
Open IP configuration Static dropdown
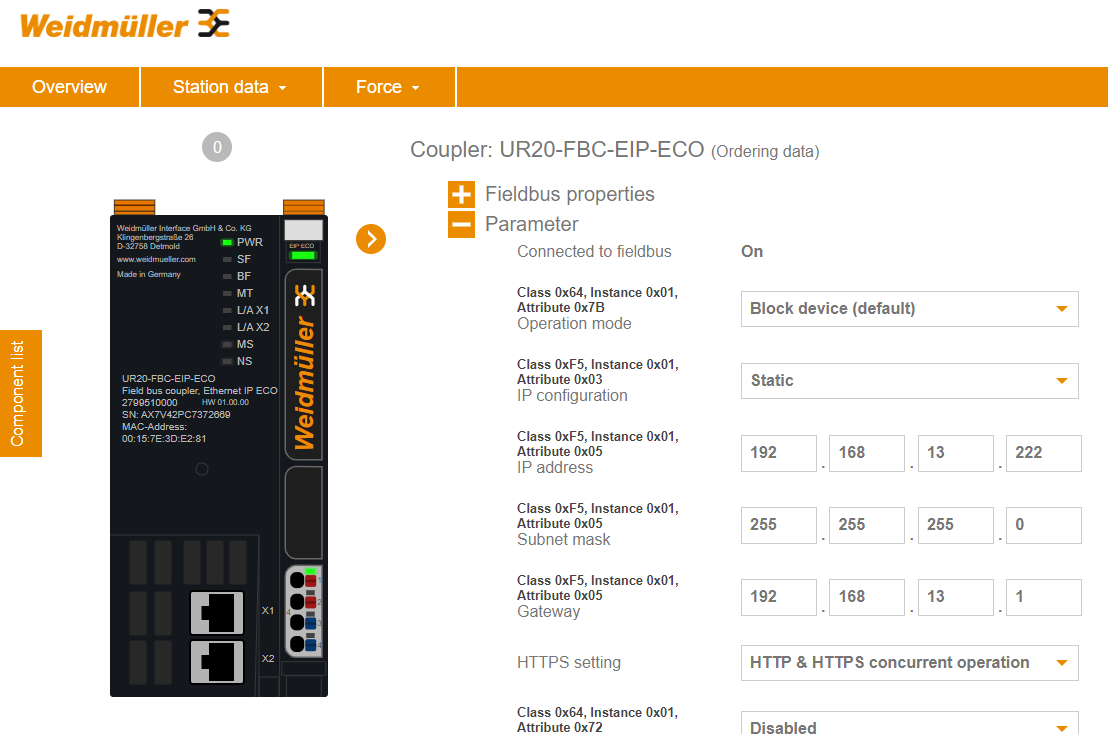click(909, 381)
